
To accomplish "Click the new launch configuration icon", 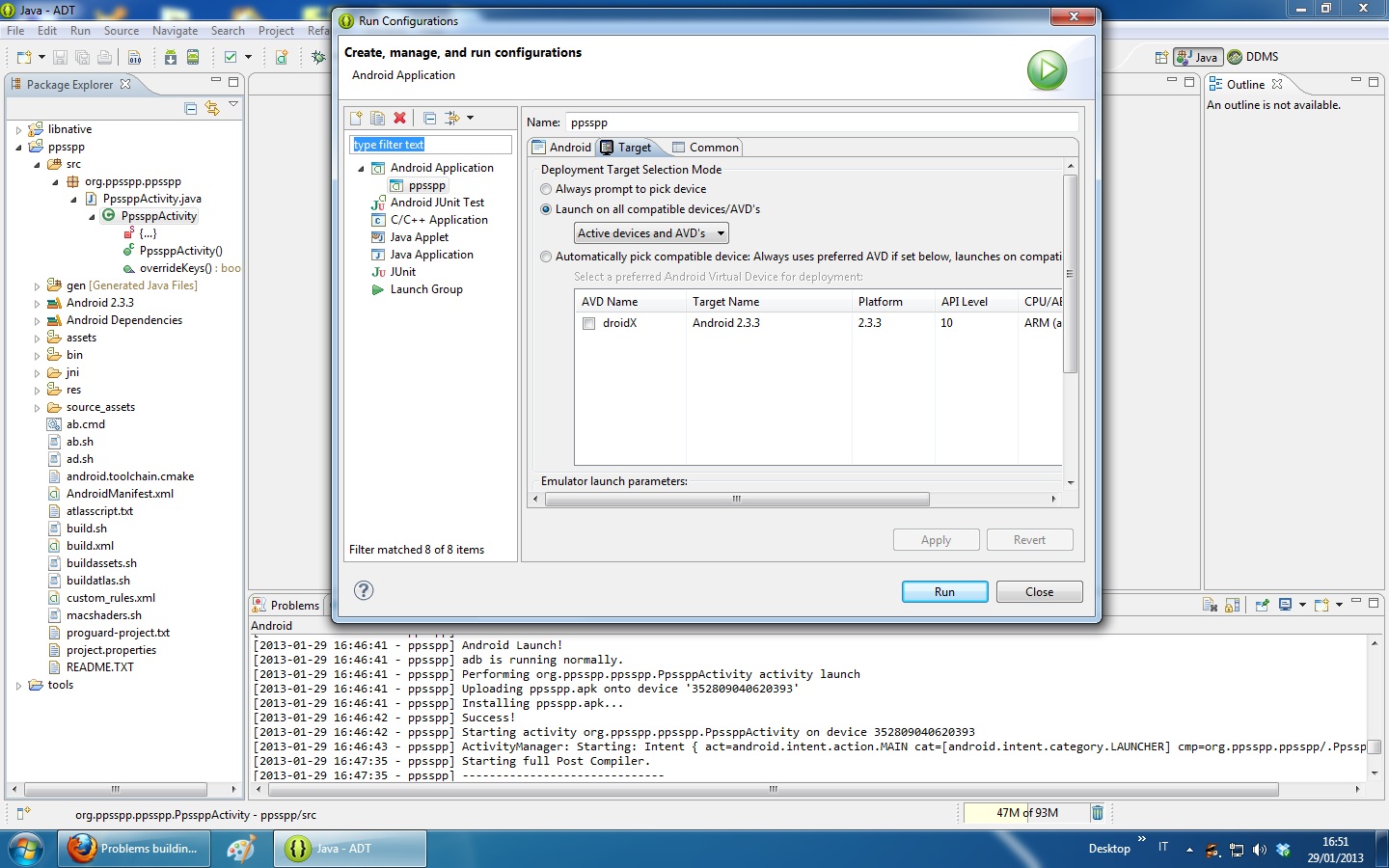I will 356,118.
